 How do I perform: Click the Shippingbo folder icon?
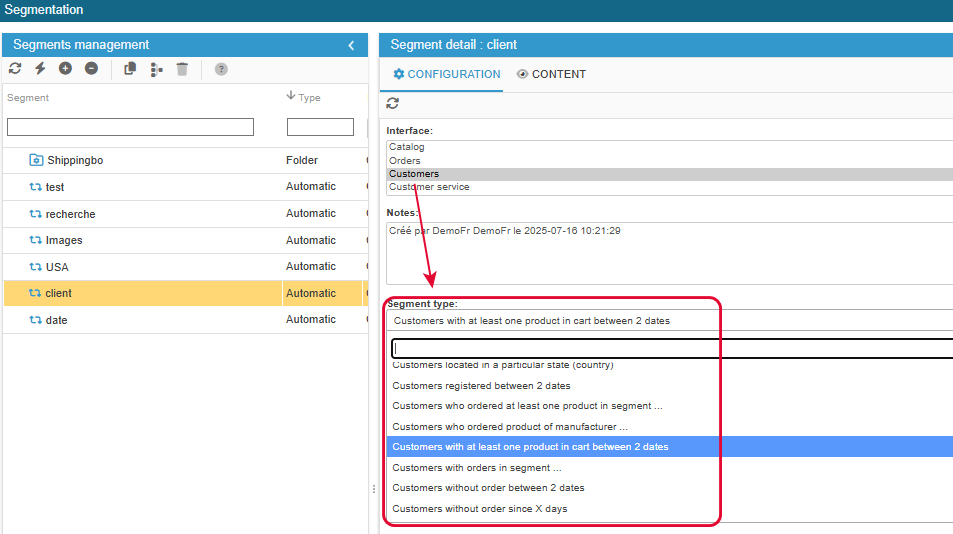click(x=36, y=160)
